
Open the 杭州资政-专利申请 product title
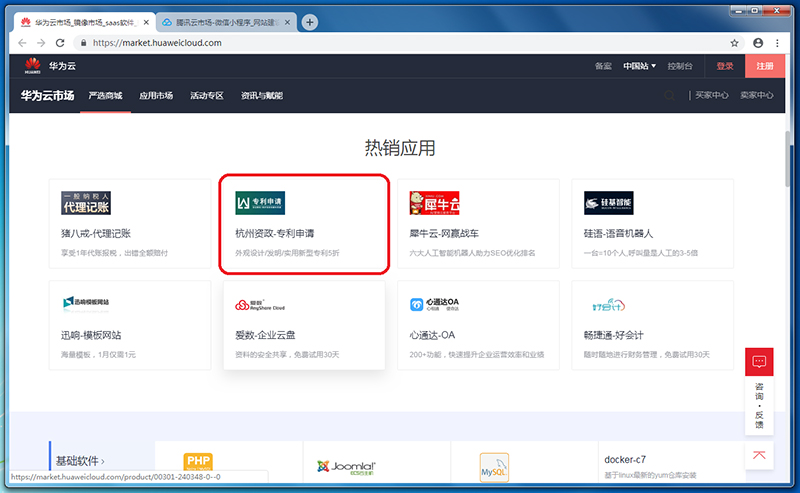[x=274, y=234]
